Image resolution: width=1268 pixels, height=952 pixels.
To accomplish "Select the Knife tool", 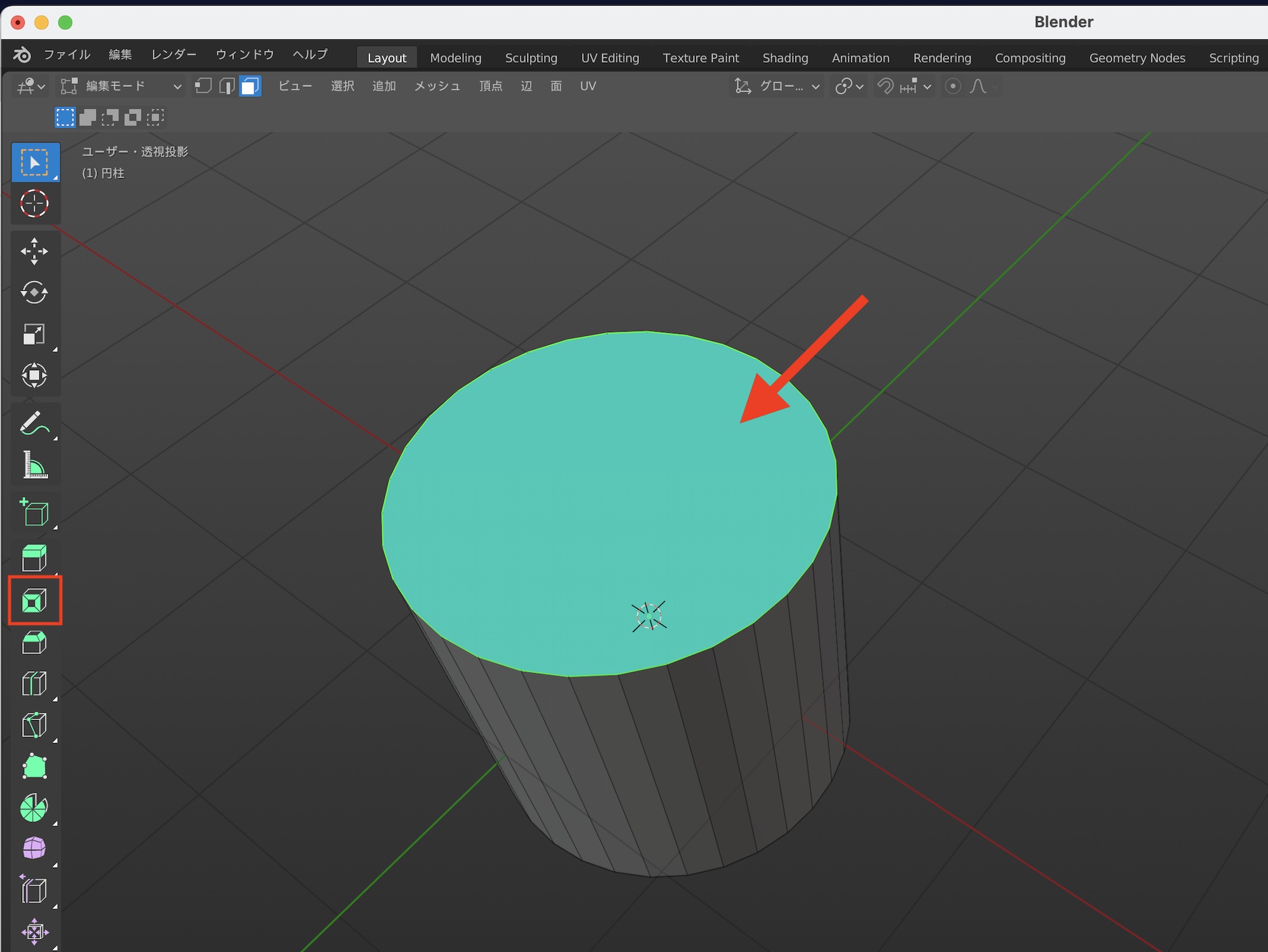I will click(x=34, y=725).
